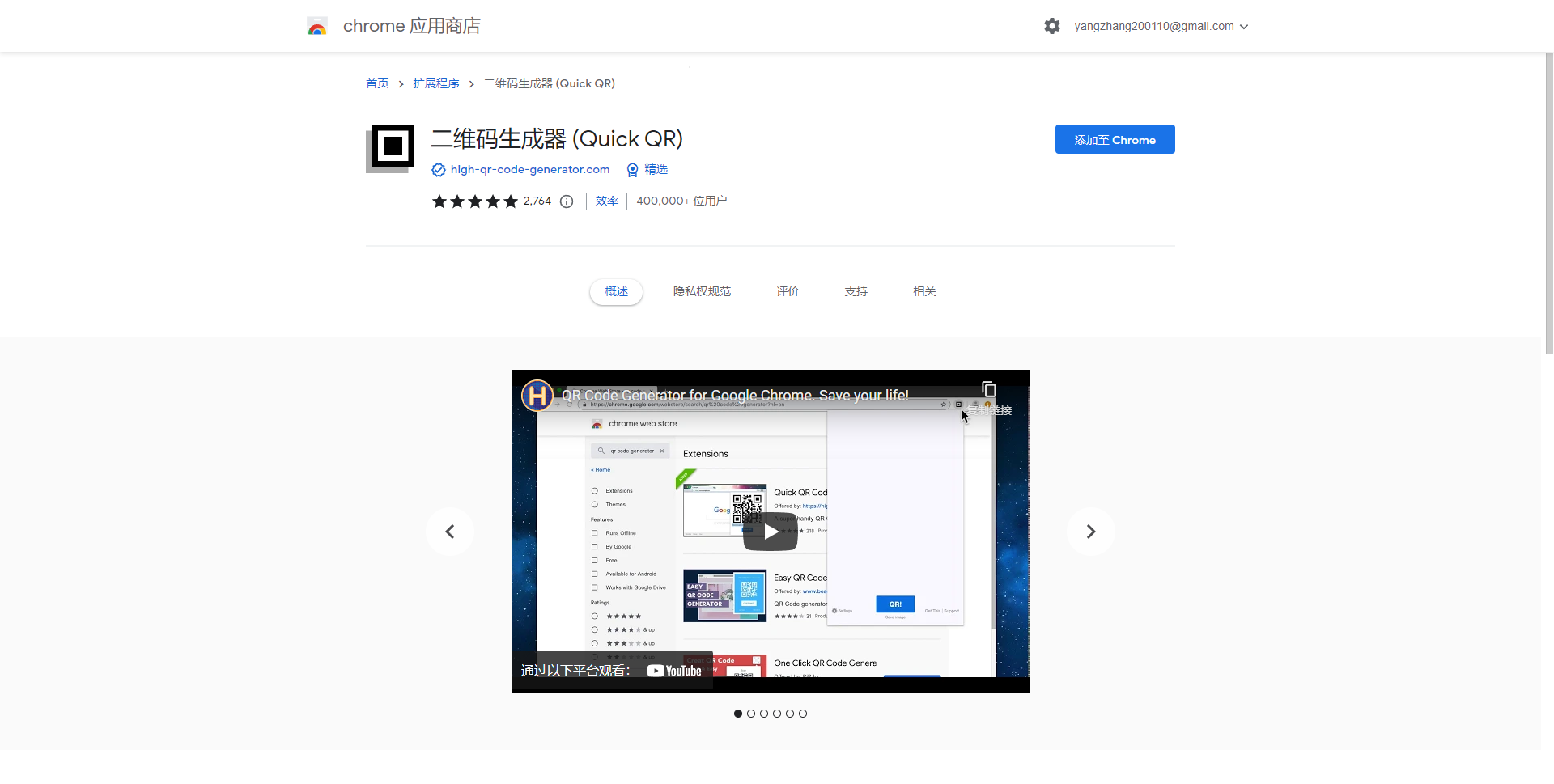Click the verified publisher badge icon
This screenshot has width=1554, height=784.
click(x=439, y=170)
